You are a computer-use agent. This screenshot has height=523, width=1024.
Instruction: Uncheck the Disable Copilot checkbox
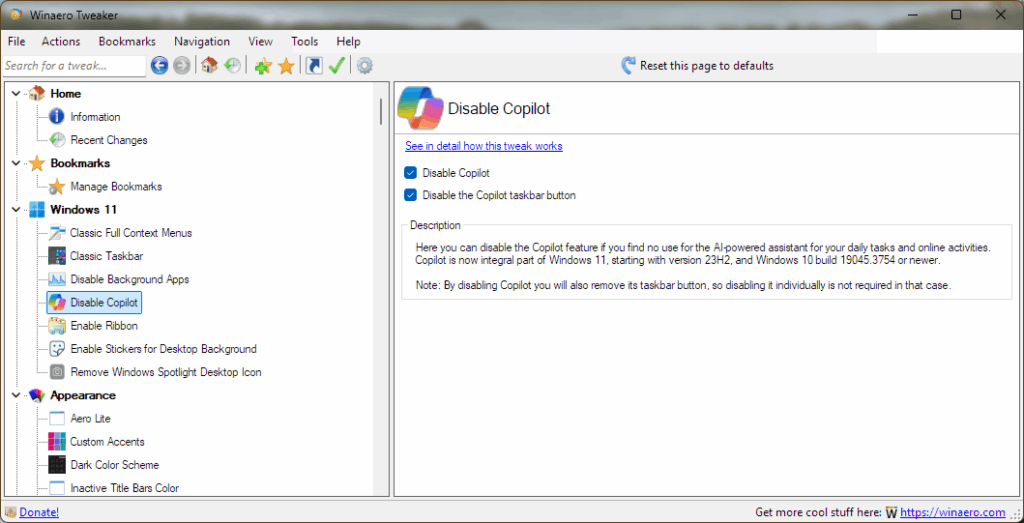point(410,173)
